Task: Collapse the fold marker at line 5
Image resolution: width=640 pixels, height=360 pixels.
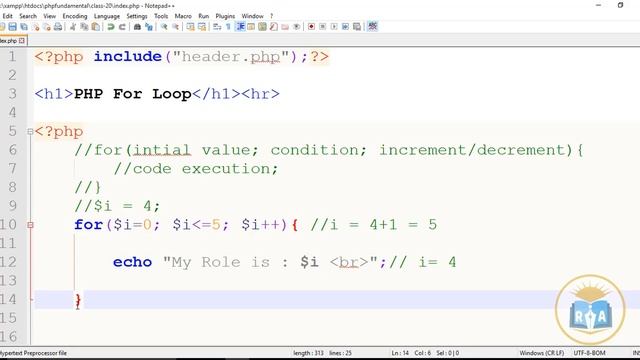Action: point(30,132)
